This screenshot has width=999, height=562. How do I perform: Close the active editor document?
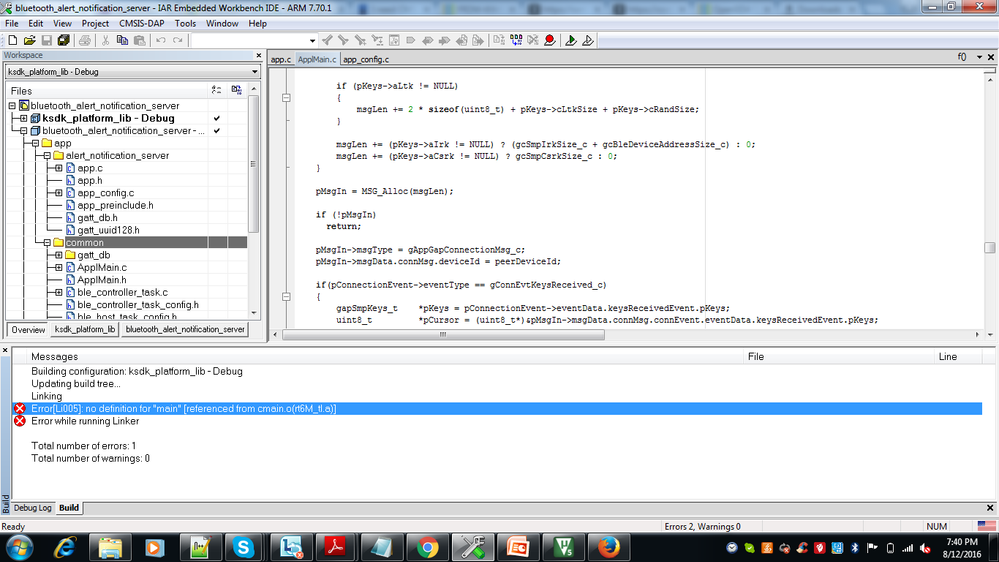tap(991, 57)
